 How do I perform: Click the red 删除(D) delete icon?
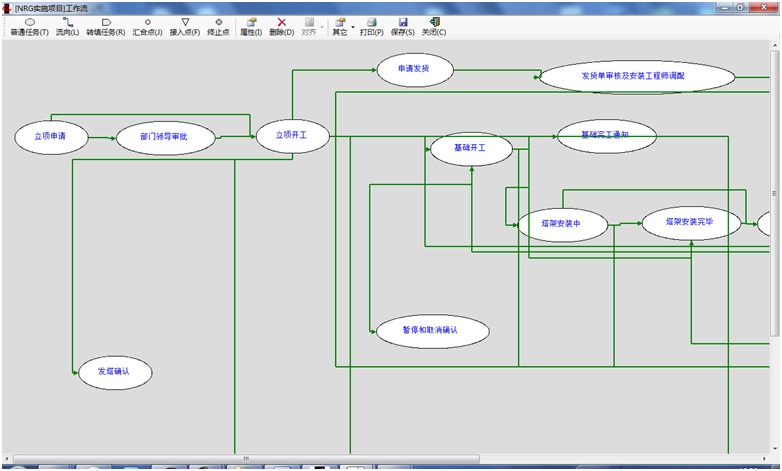point(281,27)
